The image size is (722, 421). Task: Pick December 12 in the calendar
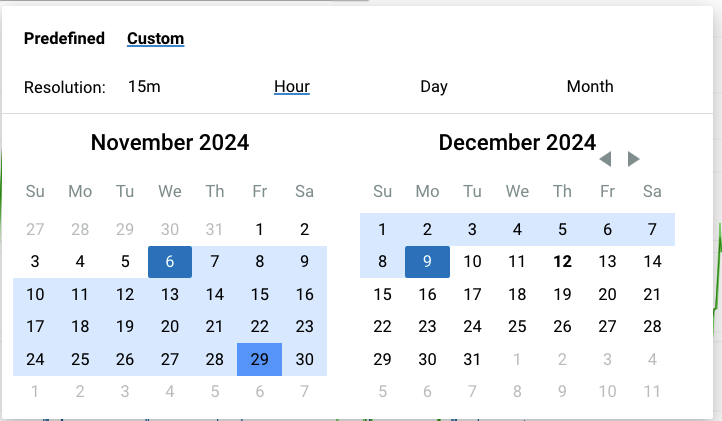(562, 262)
